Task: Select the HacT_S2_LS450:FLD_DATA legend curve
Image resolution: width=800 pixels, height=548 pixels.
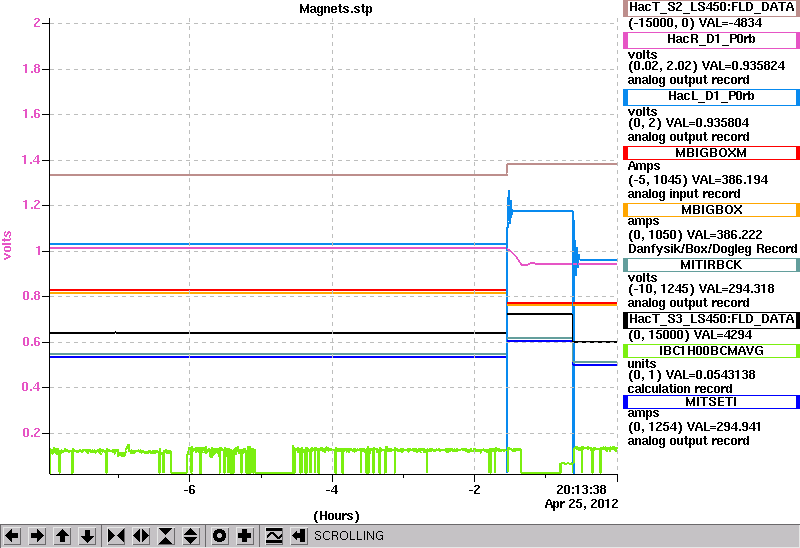Action: (x=711, y=7)
